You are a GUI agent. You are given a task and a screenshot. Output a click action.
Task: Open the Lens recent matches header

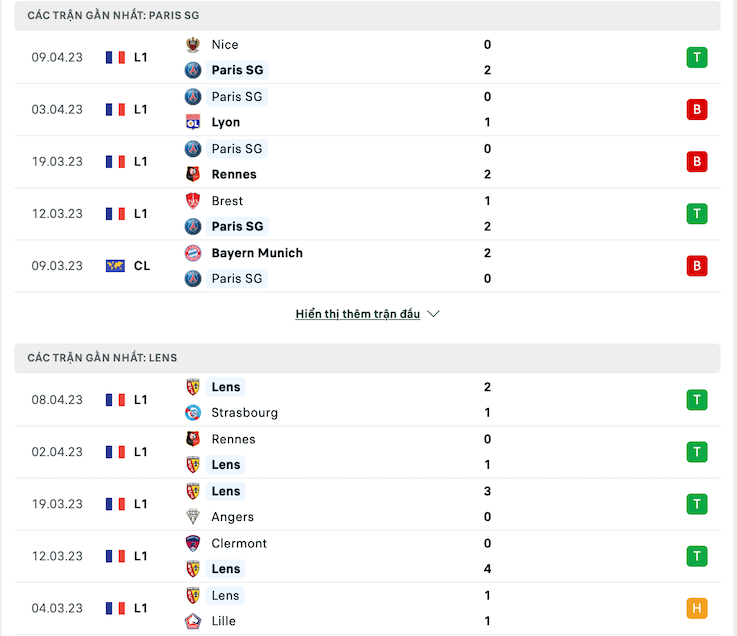367,358
